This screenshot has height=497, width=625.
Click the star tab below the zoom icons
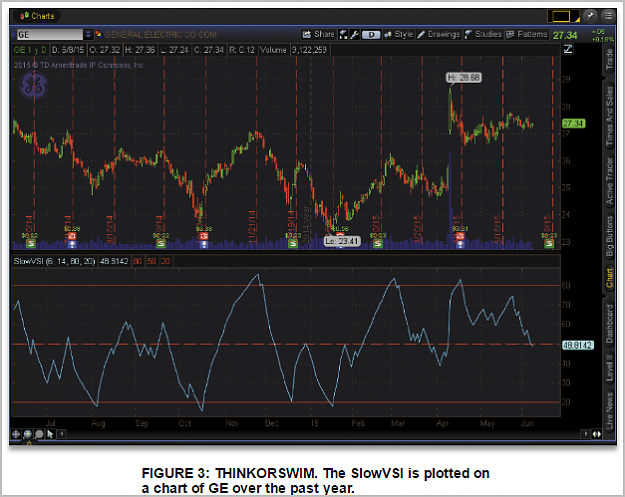click(x=29, y=442)
